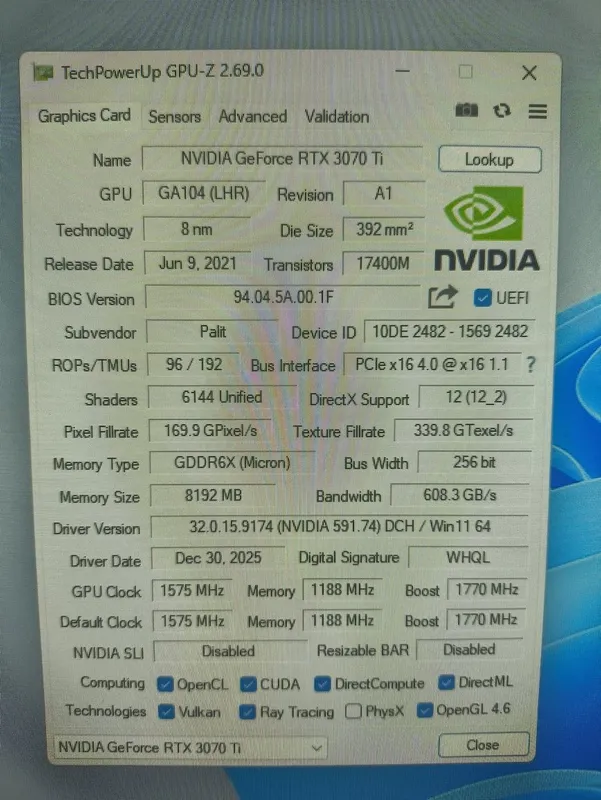The image size is (601, 800).
Task: Click the Texture Fillrate value 339.8 GTexel/s
Action: tap(463, 431)
